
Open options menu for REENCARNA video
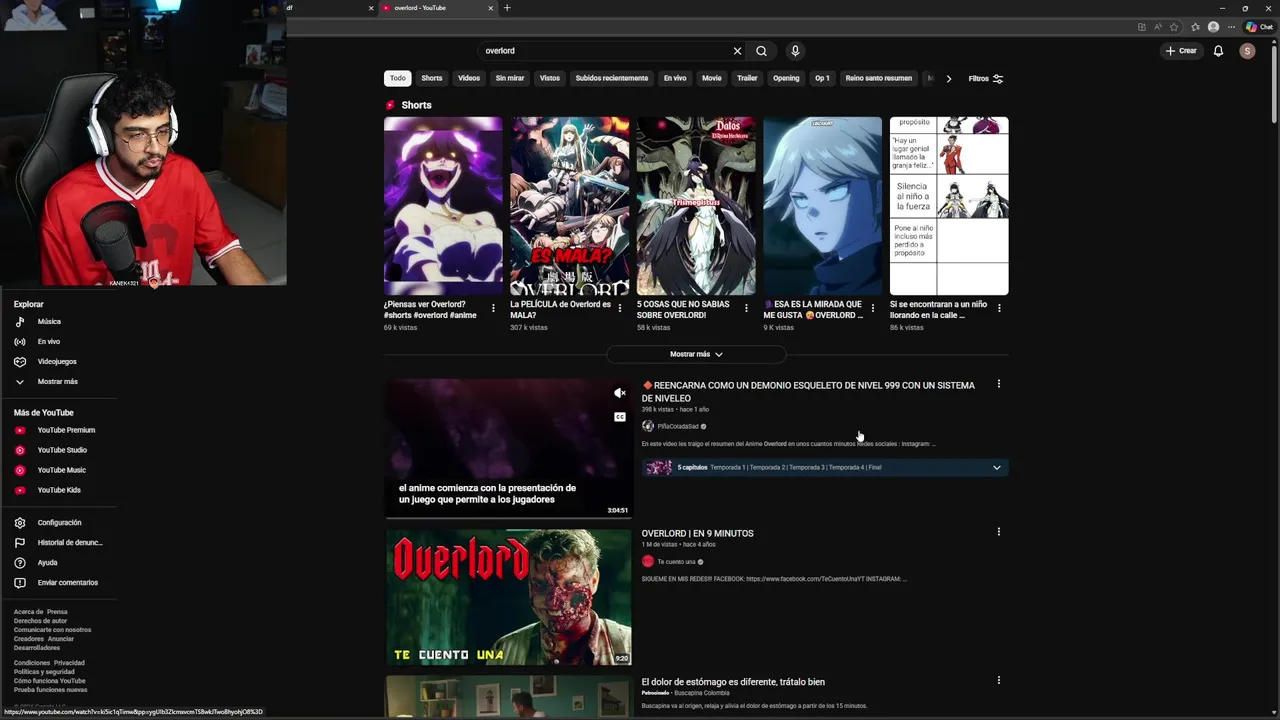point(998,384)
